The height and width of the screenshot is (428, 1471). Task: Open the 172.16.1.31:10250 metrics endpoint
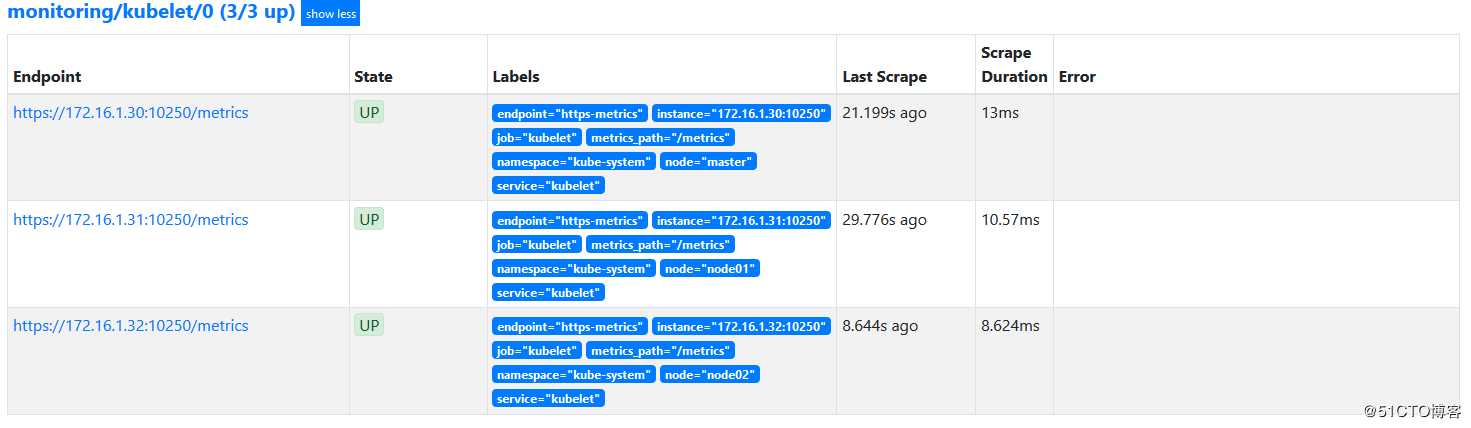[x=131, y=220]
